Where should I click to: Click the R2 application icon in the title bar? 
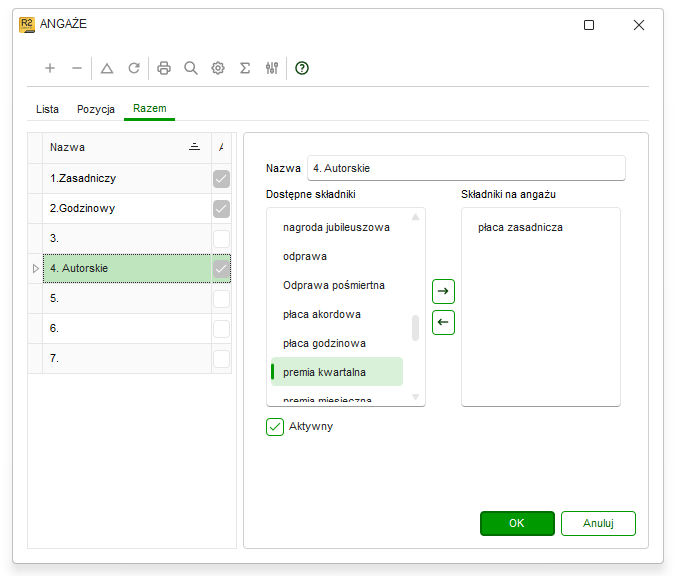click(27, 25)
